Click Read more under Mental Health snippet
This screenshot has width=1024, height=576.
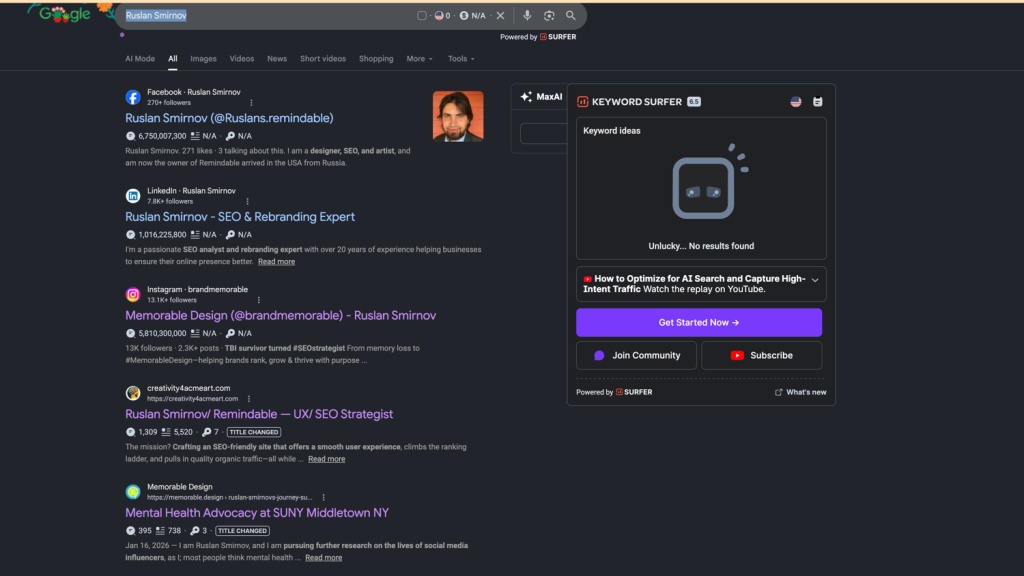(x=323, y=558)
